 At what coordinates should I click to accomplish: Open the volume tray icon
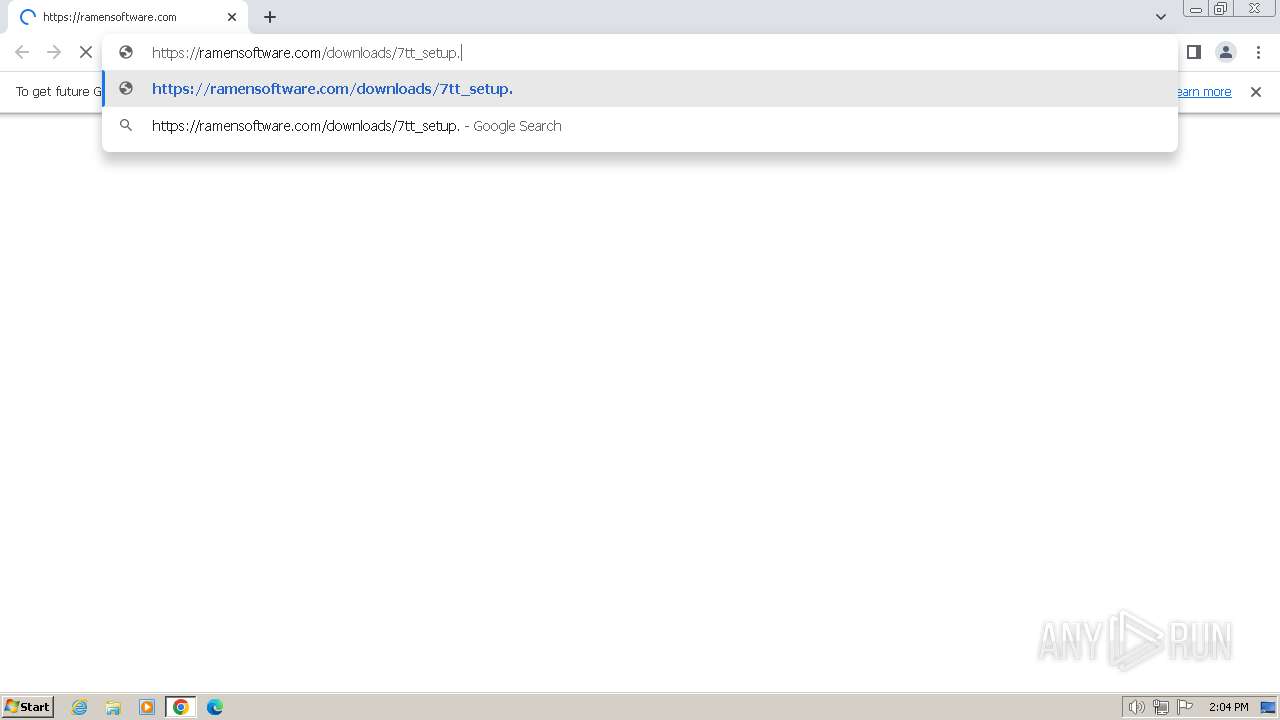[1136, 707]
